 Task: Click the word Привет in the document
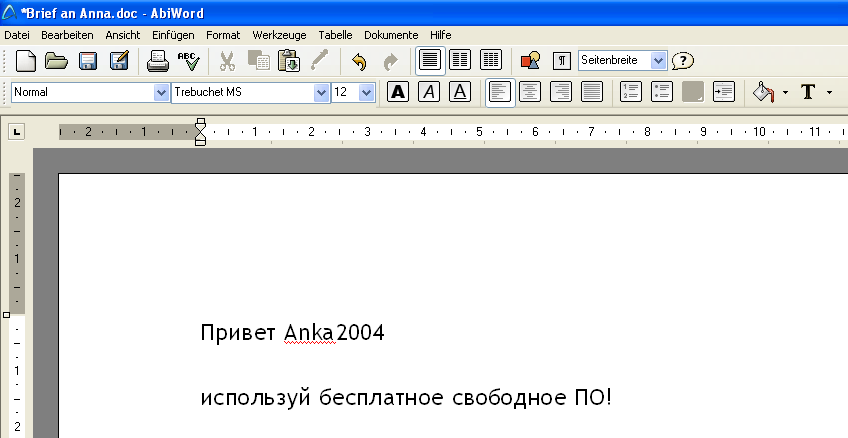[x=238, y=333]
